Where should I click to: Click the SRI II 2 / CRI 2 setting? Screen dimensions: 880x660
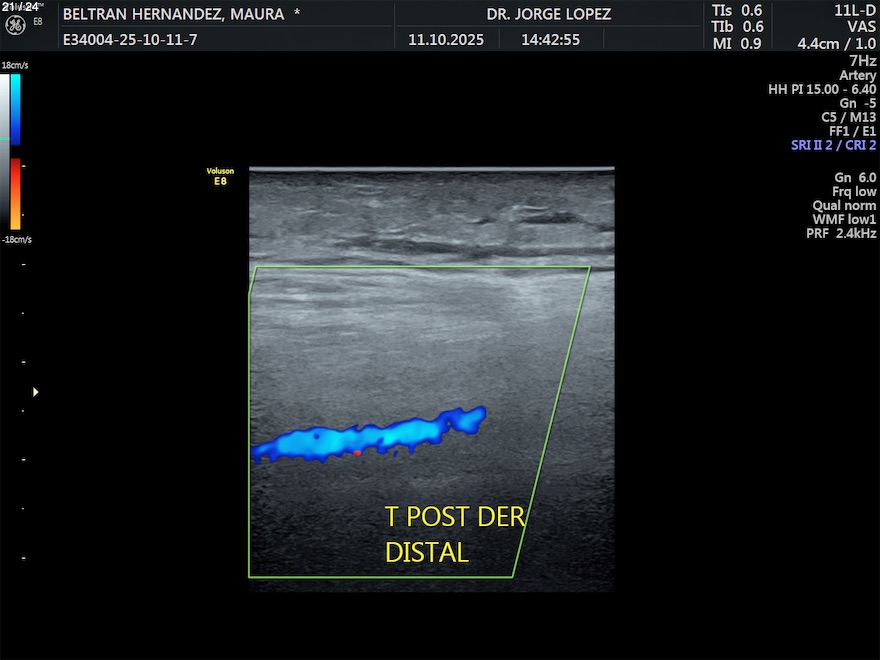(x=833, y=145)
